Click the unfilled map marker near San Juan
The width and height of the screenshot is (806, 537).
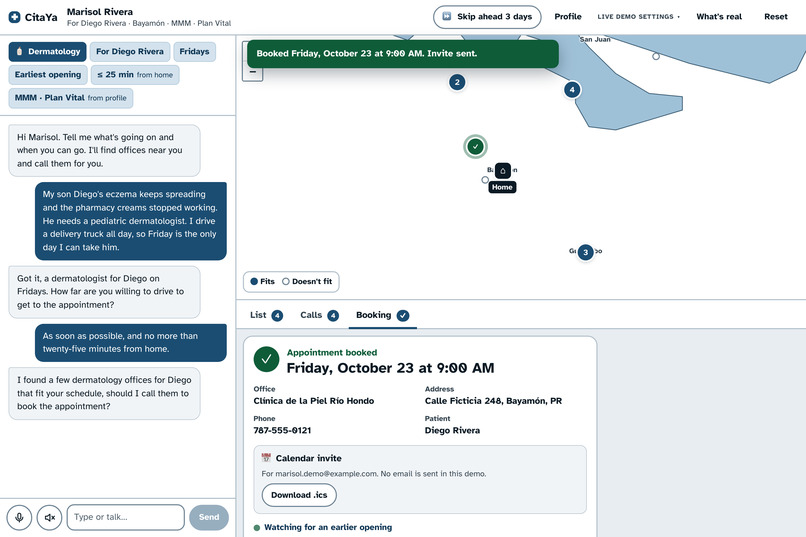pos(656,57)
